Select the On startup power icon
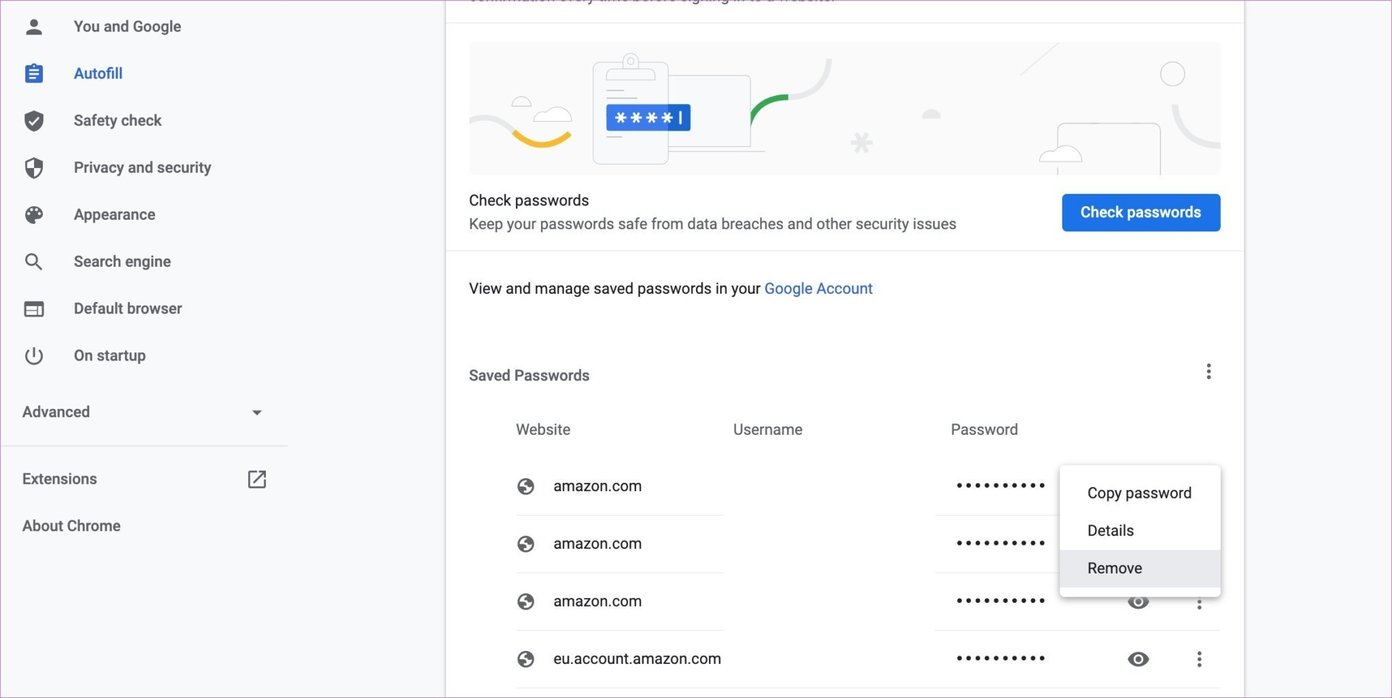The width and height of the screenshot is (1392, 698). pos(34,356)
